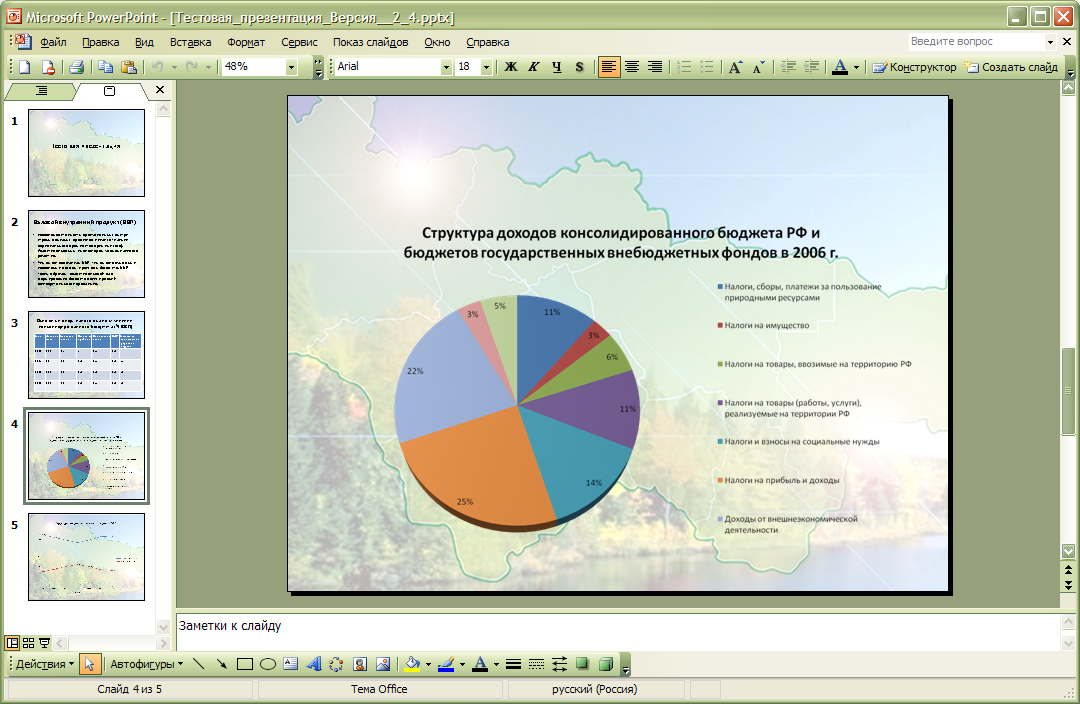
Task: Open the Показ слайдов menu
Action: coord(371,42)
